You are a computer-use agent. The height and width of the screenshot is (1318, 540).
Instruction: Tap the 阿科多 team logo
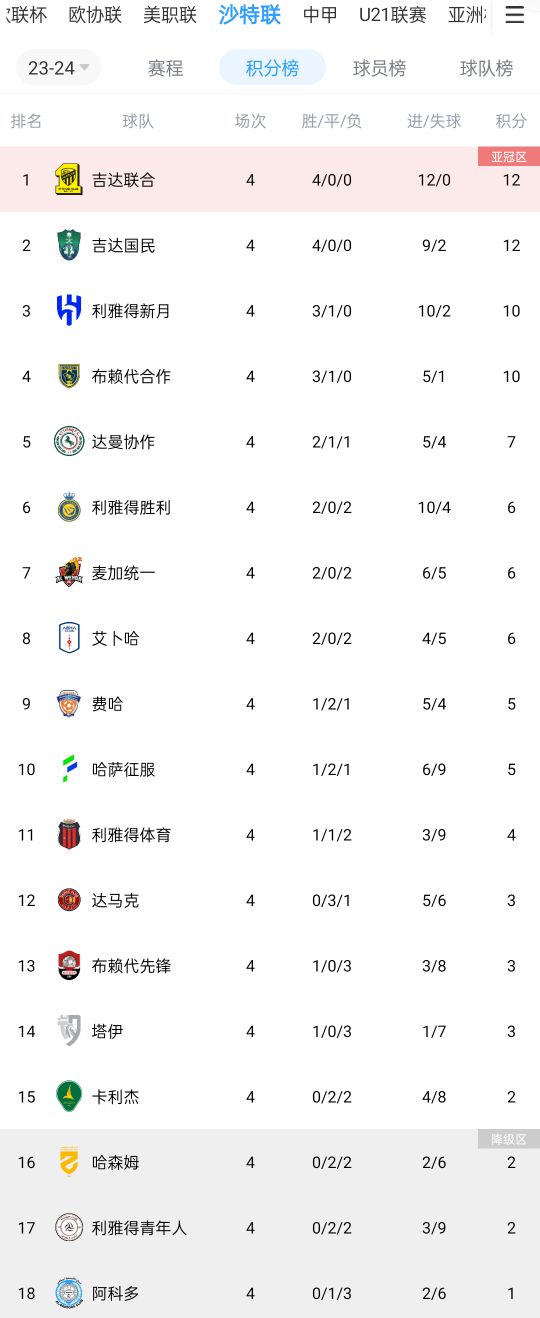point(68,1293)
